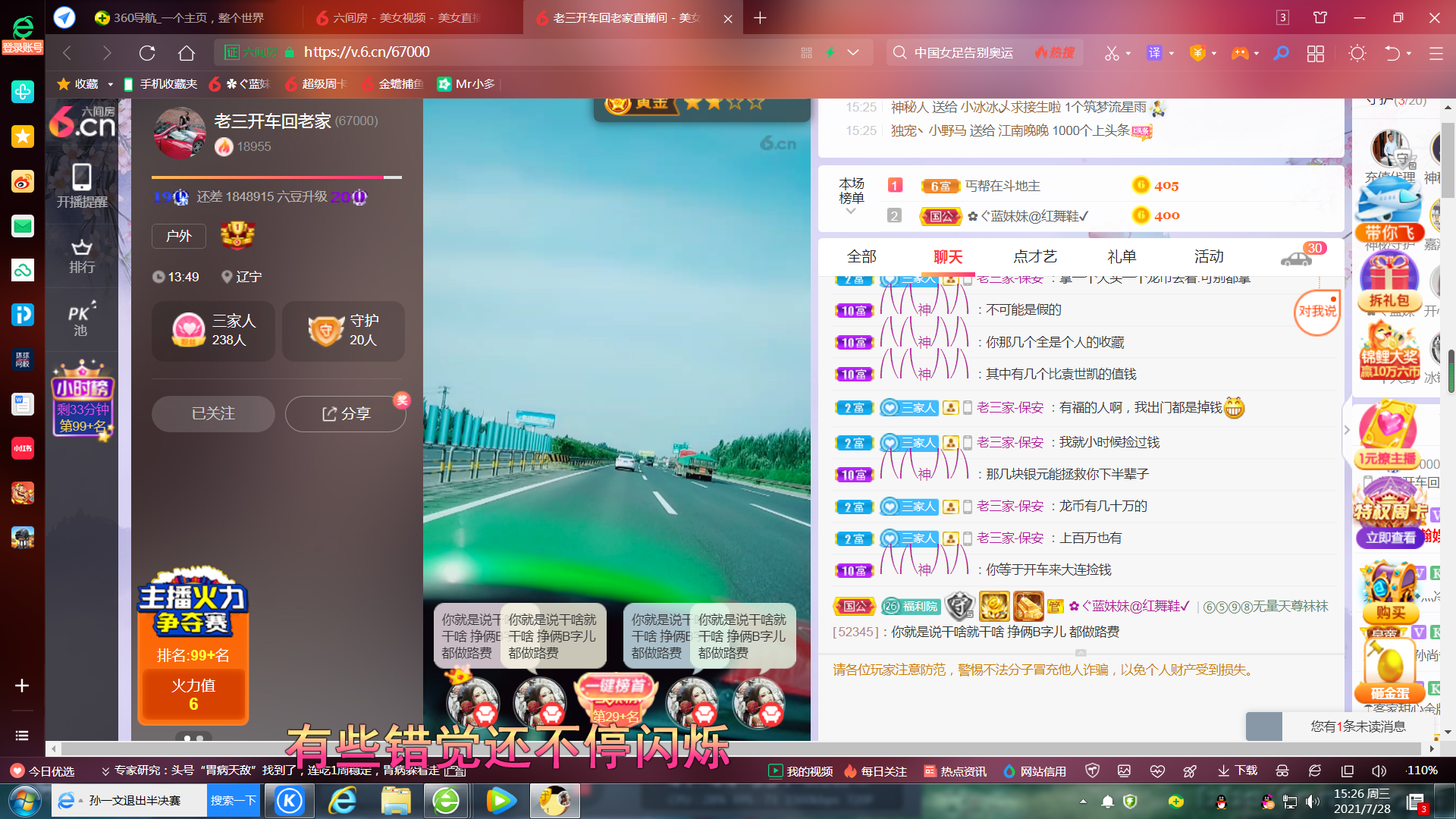This screenshot has height=819, width=1456.
Task: Click the 立即查看 button
Action: click(1390, 538)
